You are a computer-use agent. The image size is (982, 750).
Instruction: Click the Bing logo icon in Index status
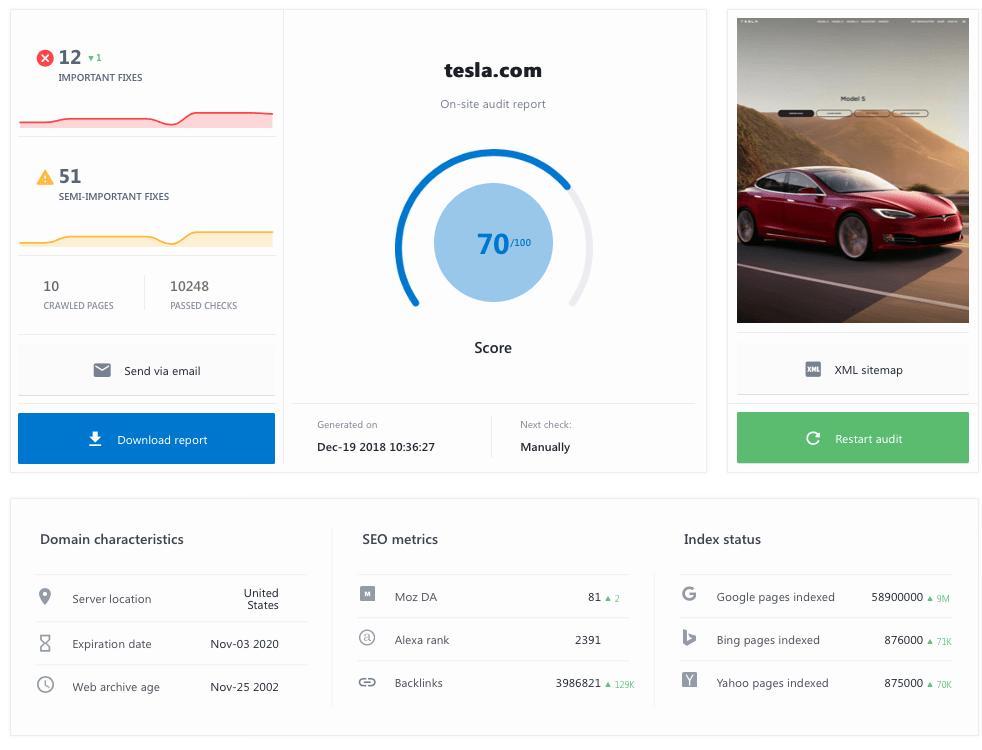click(689, 637)
